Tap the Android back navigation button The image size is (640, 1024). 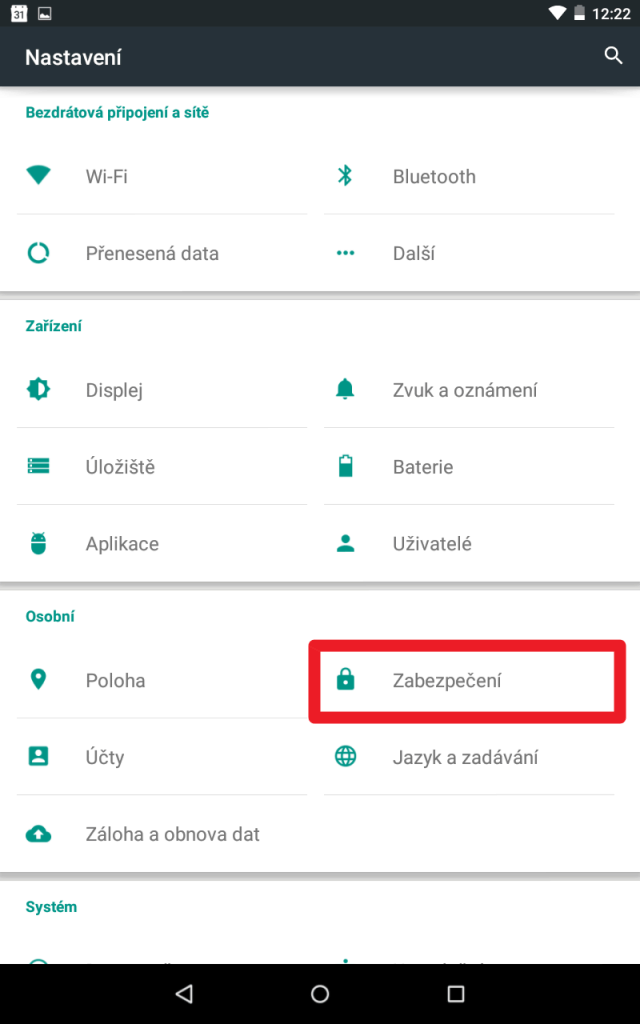click(184, 994)
